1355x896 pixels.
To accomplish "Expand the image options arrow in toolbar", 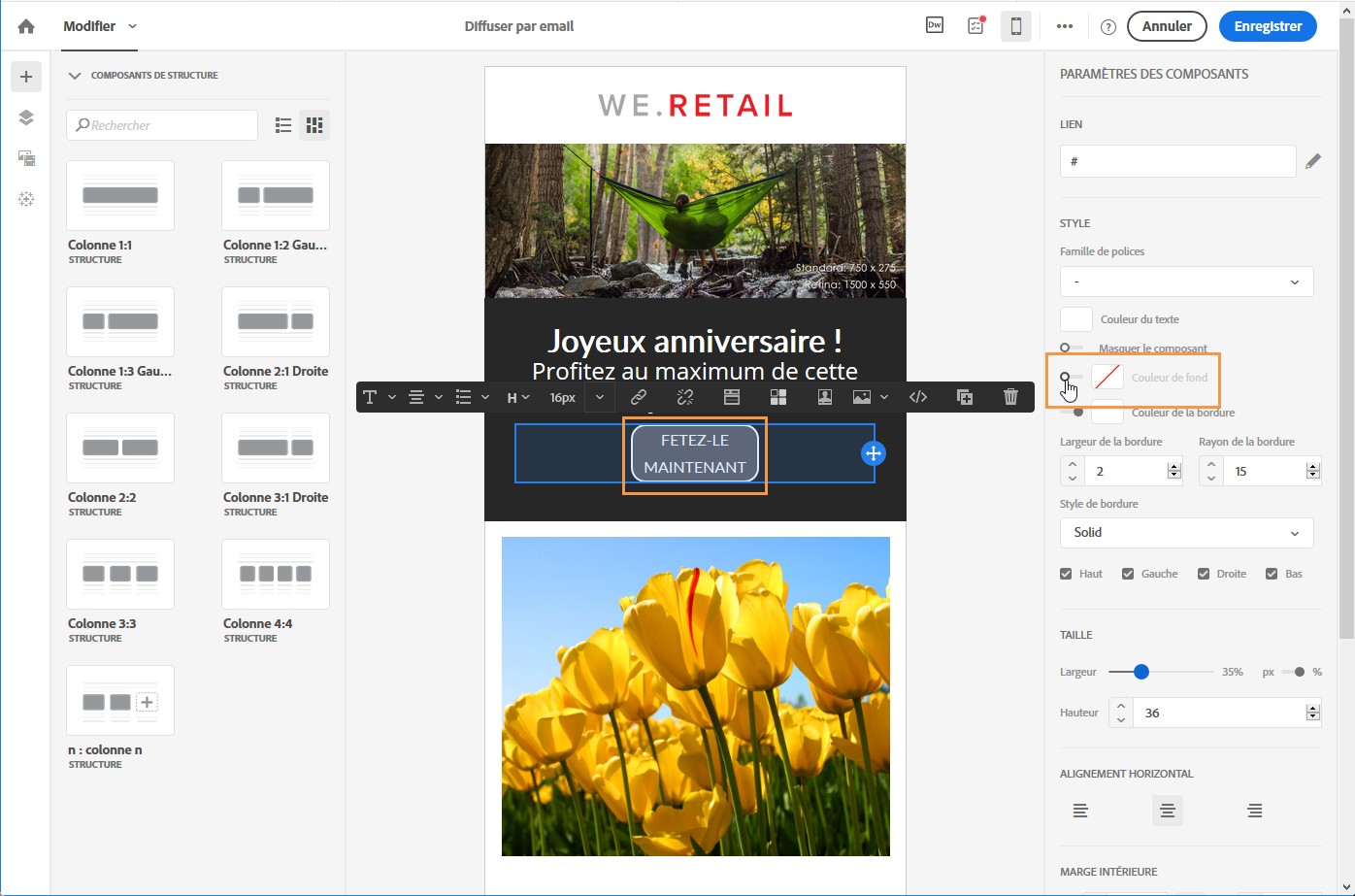I will [884, 397].
